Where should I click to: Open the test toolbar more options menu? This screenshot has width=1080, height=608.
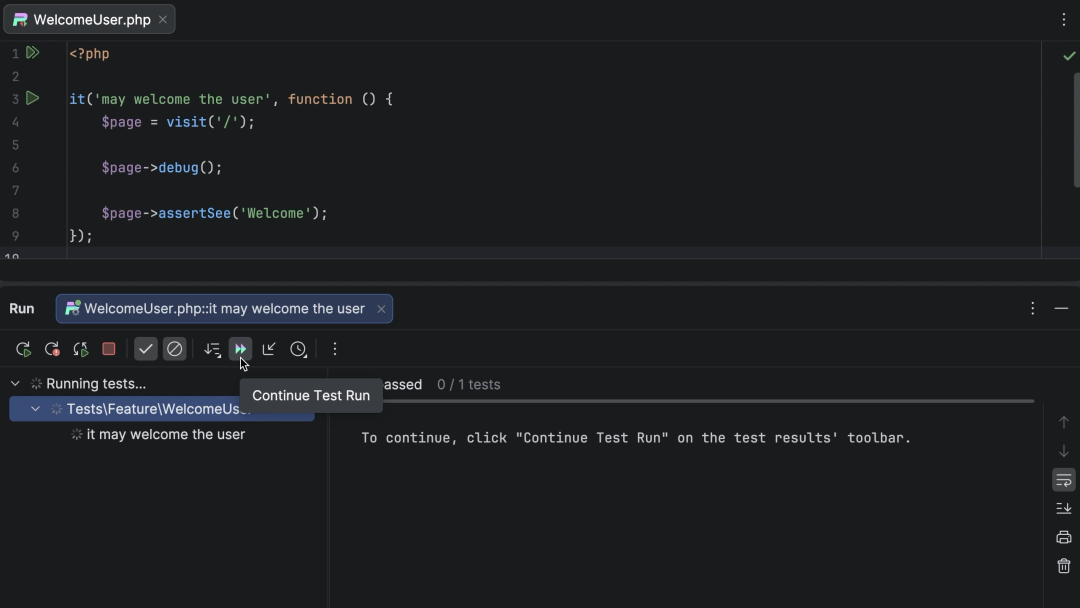(335, 349)
